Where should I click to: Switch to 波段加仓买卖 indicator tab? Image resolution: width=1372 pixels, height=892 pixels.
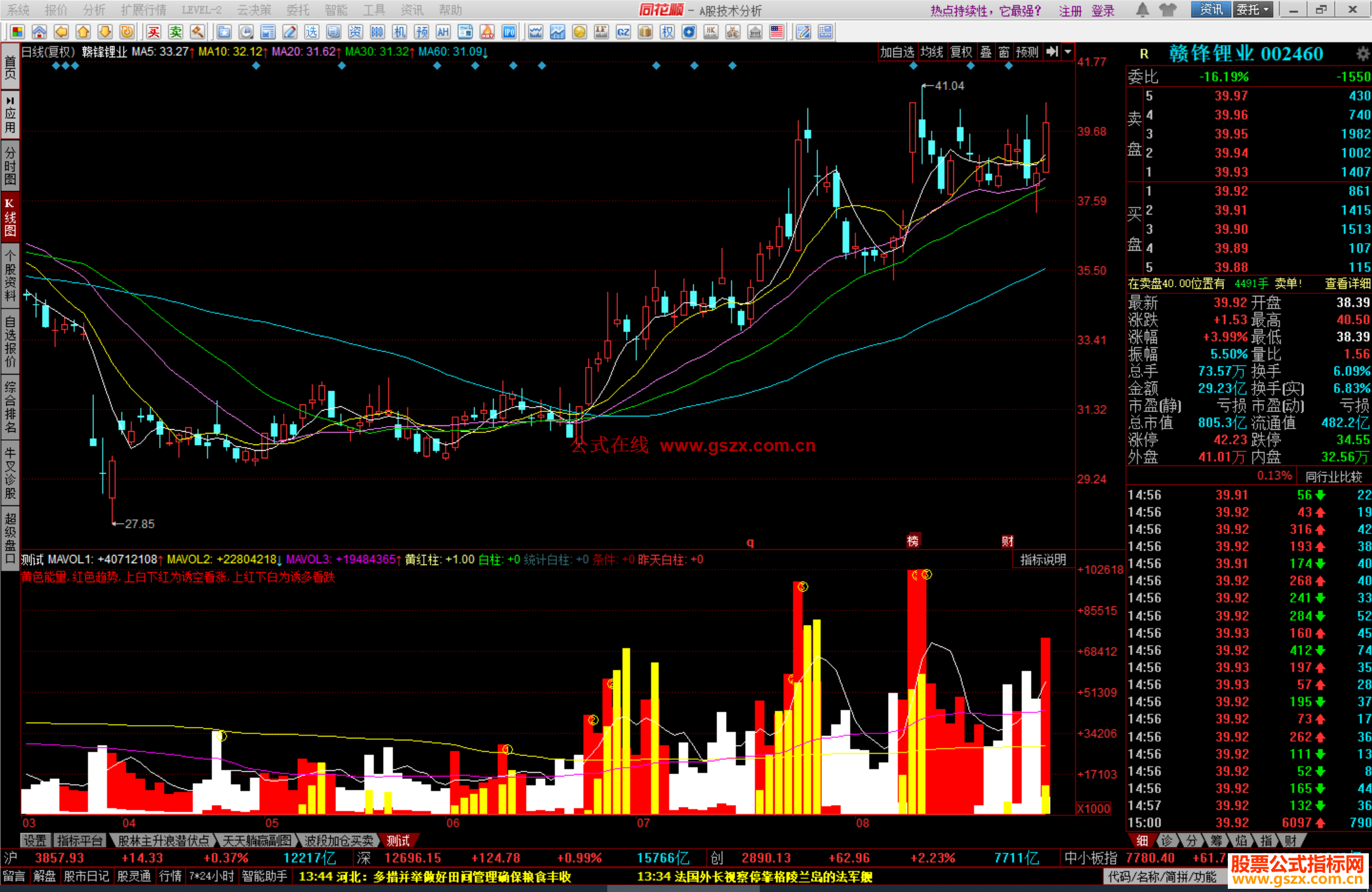tap(337, 841)
